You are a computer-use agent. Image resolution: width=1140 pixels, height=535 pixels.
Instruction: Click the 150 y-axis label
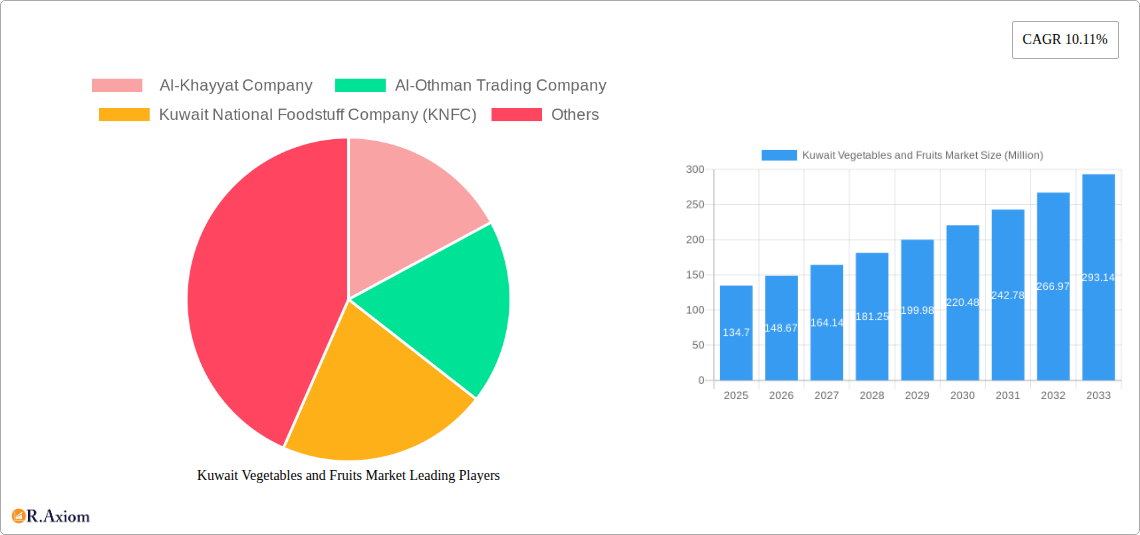pyautogui.click(x=695, y=275)
